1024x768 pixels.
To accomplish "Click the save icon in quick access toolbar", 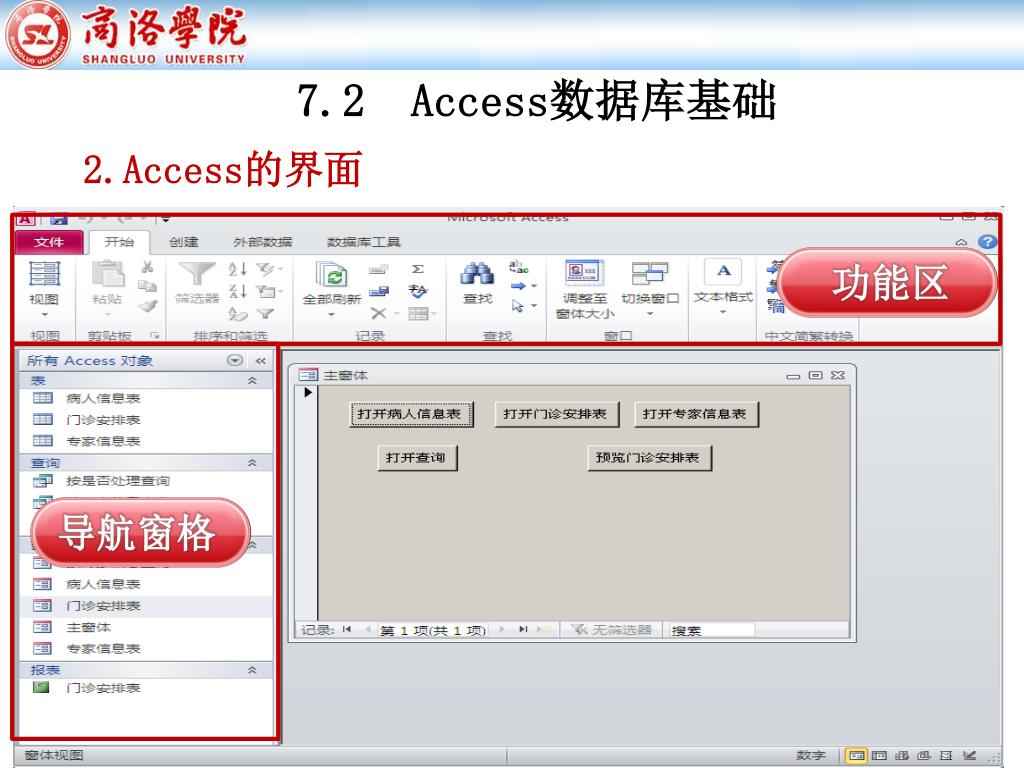I will click(59, 219).
